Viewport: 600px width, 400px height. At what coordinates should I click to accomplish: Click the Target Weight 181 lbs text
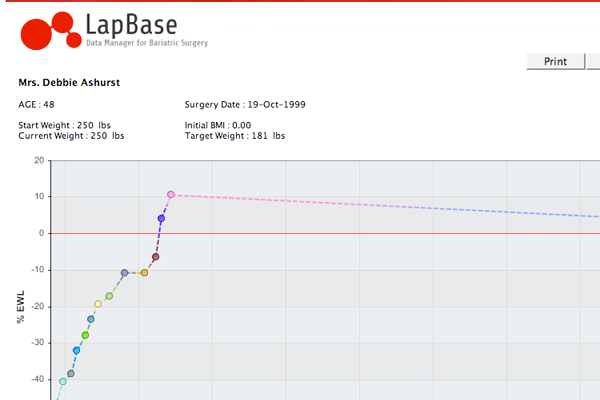(x=235, y=135)
